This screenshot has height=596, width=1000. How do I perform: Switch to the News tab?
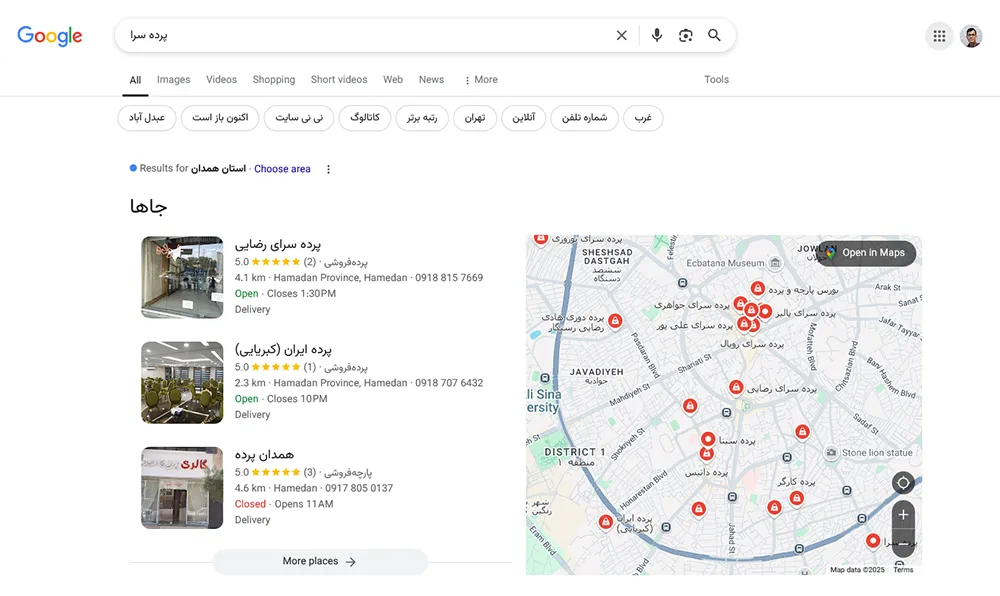point(431,80)
